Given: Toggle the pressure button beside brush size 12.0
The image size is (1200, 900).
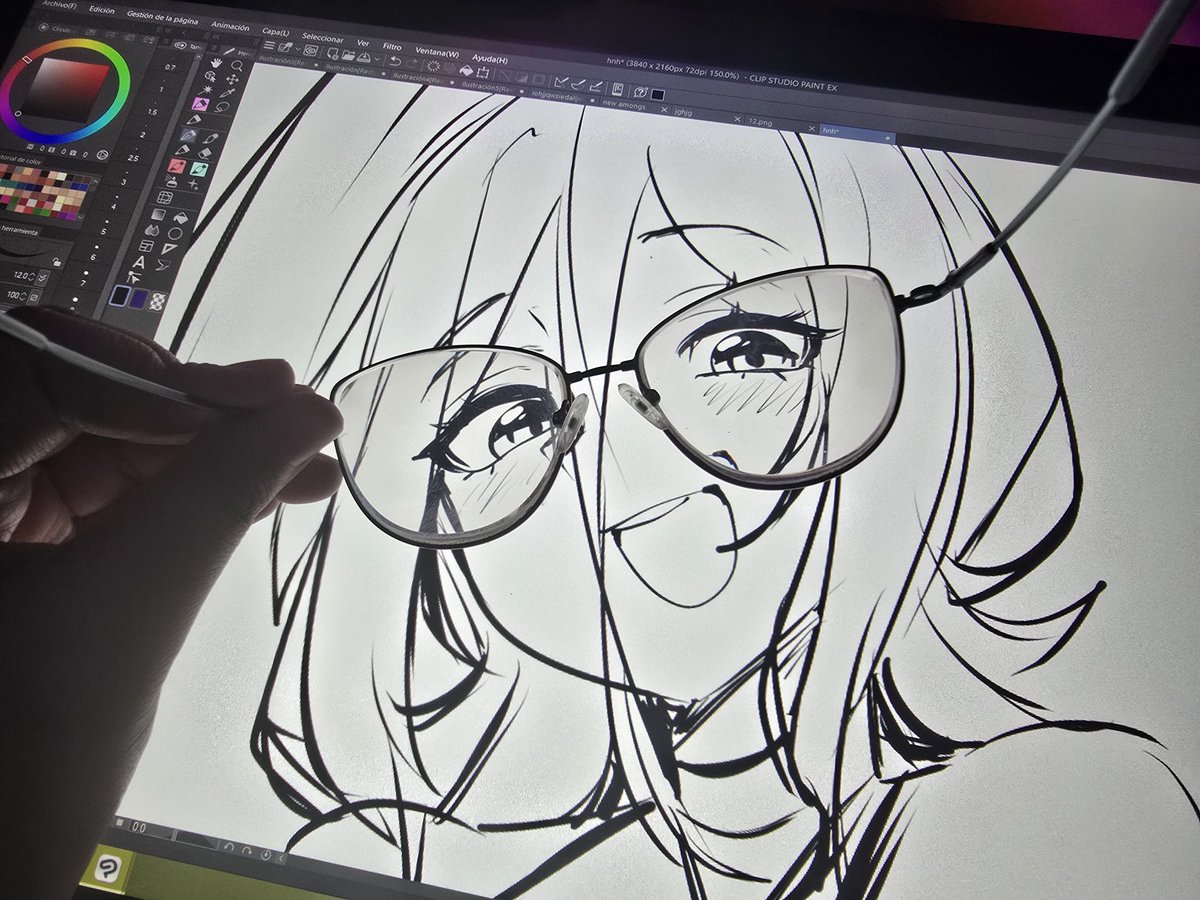Looking at the screenshot, I should click(43, 278).
